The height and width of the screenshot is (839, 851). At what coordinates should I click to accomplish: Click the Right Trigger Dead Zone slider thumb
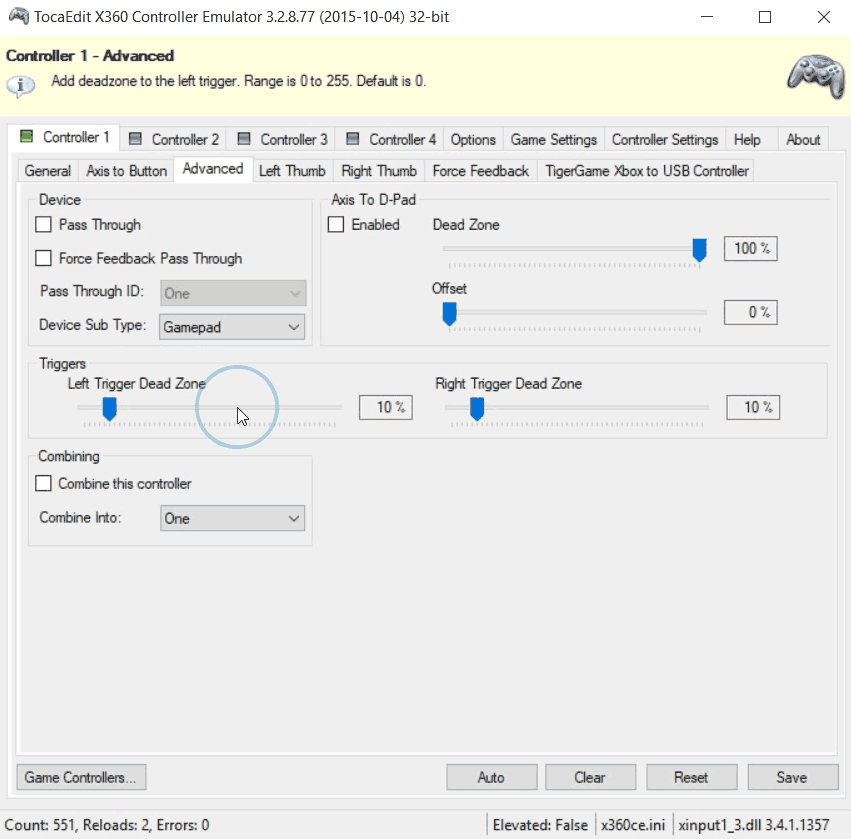click(477, 409)
